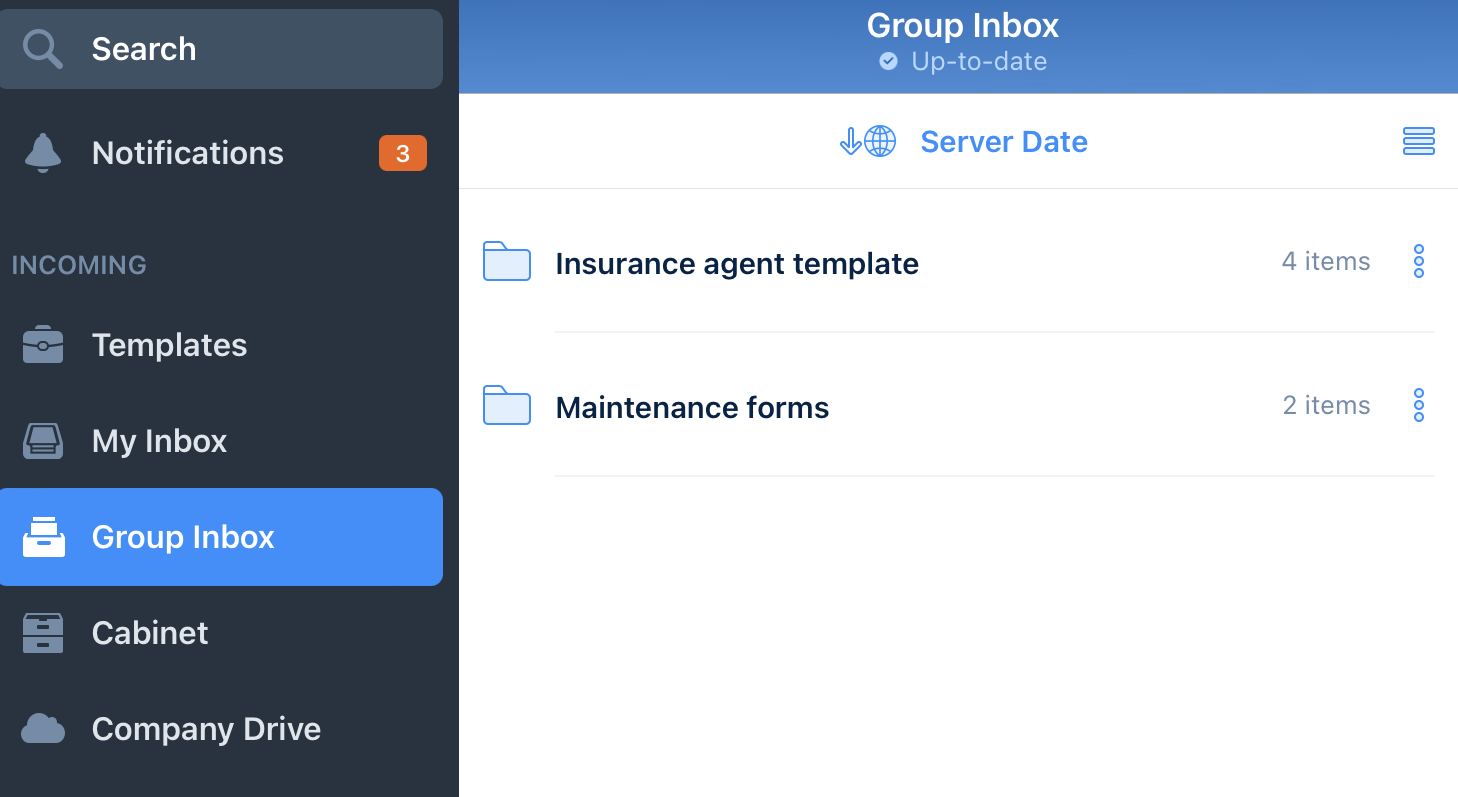Viewport: 1458px width, 797px height.
Task: Open the Server Date sorting dropdown
Action: [1003, 141]
